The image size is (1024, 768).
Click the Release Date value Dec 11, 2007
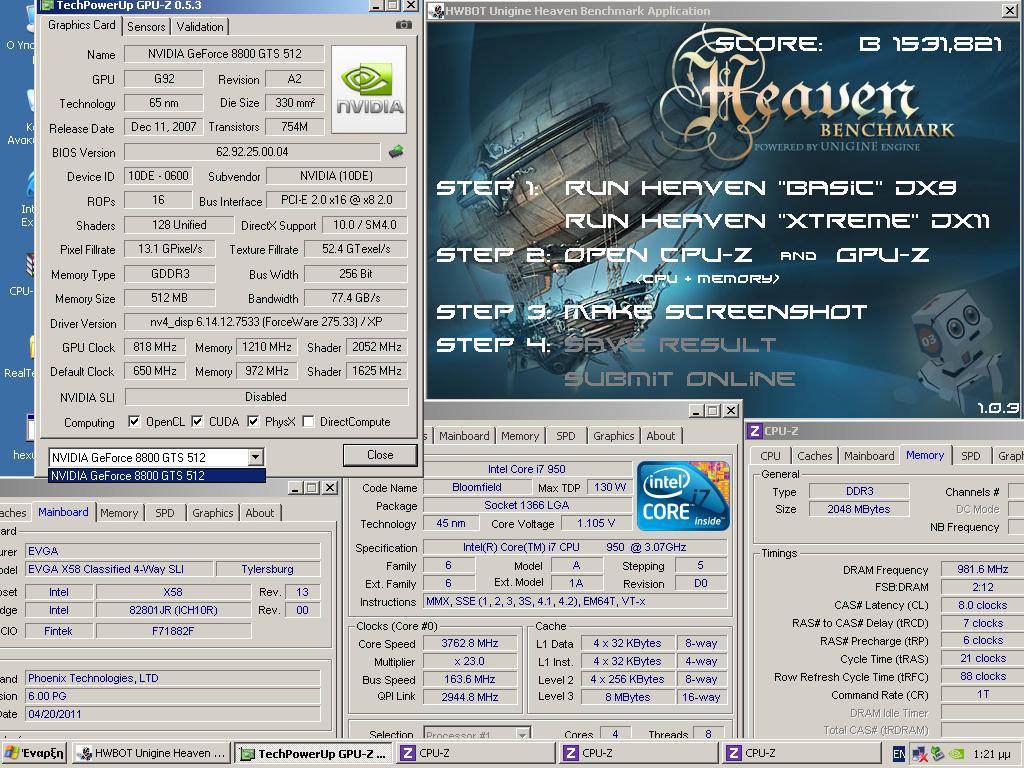[163, 127]
